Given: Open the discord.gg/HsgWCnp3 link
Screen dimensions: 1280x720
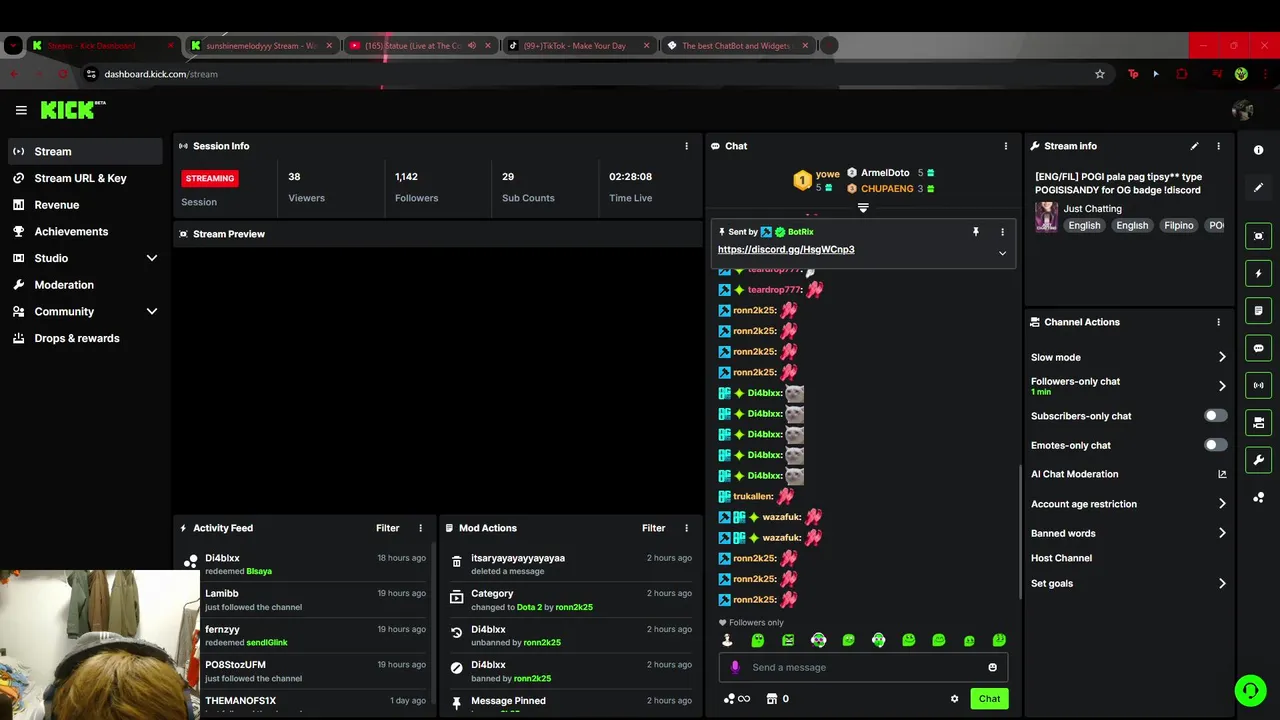Looking at the screenshot, I should [x=786, y=250].
